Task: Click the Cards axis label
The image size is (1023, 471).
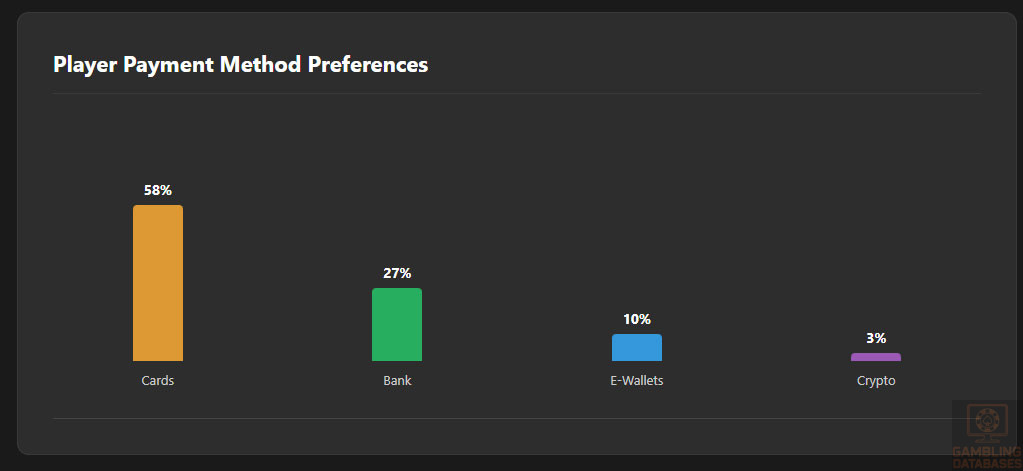Action: coord(158,381)
